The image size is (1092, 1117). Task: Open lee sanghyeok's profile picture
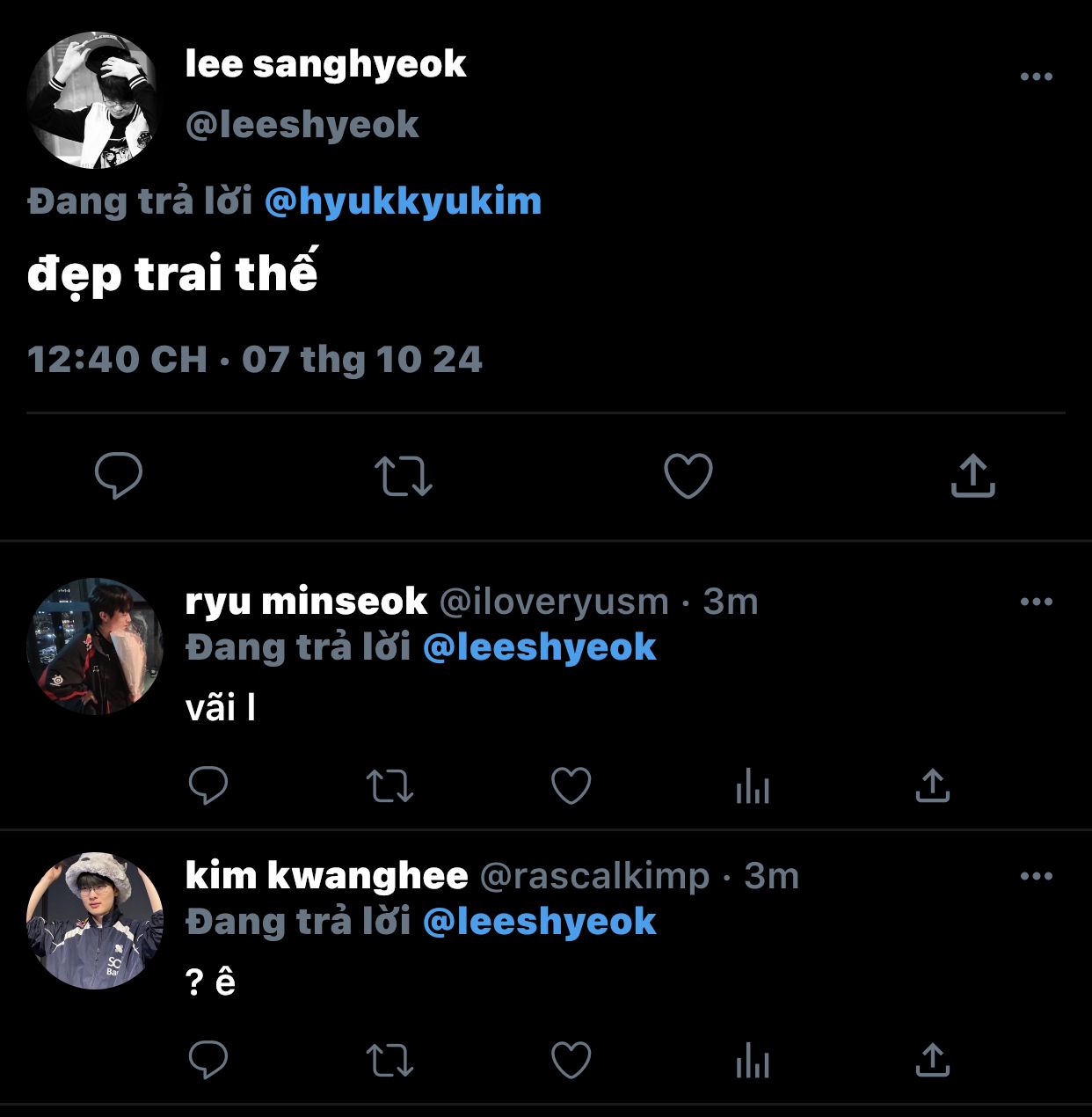[94, 100]
